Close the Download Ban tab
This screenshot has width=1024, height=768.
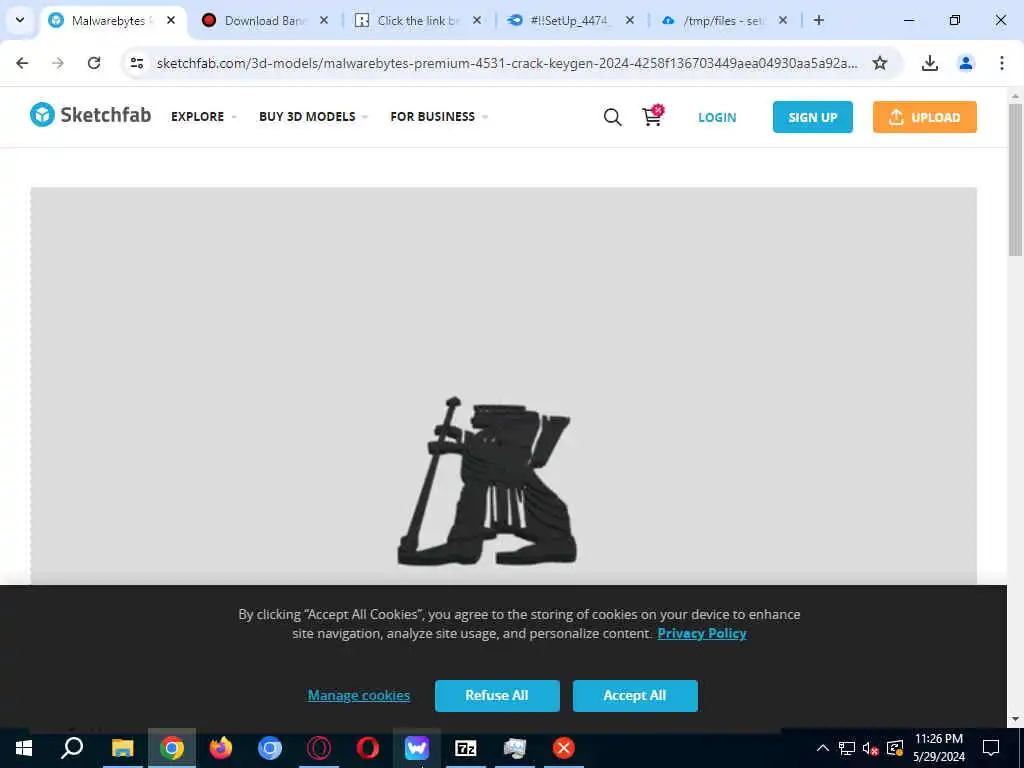coord(324,20)
